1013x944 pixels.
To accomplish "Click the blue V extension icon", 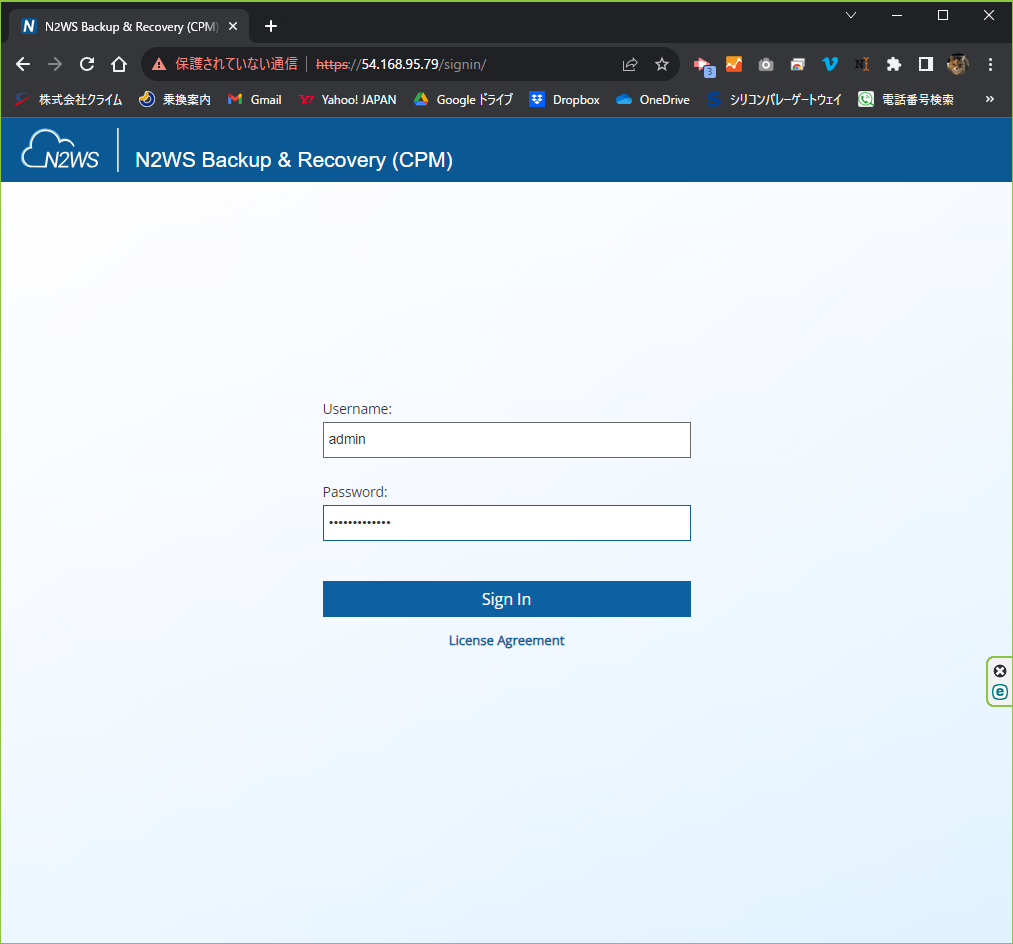I will (x=830, y=64).
